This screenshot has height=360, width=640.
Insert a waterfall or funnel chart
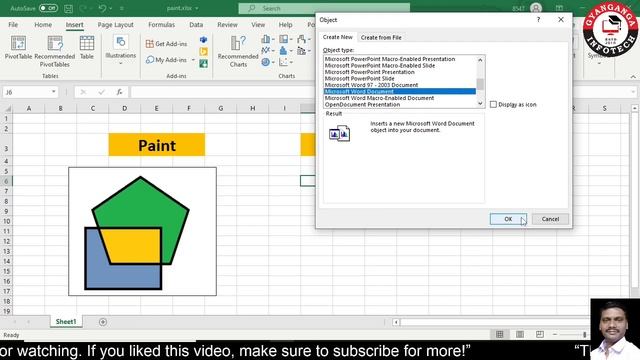click(303, 39)
